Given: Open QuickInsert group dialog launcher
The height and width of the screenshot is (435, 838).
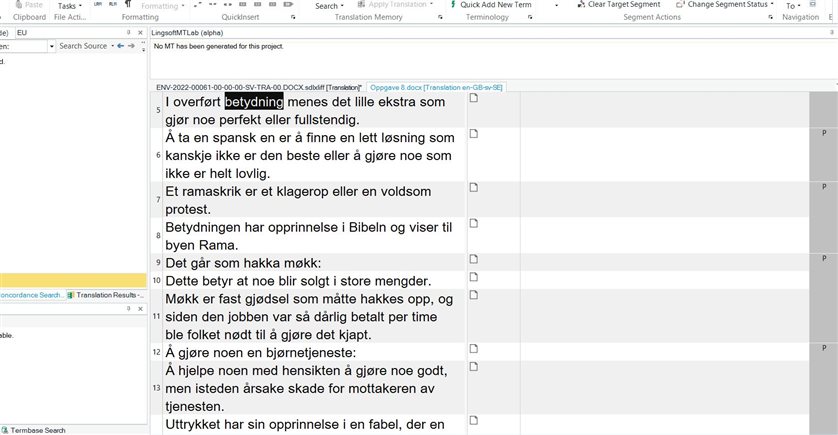Looking at the screenshot, I should pos(293,17).
